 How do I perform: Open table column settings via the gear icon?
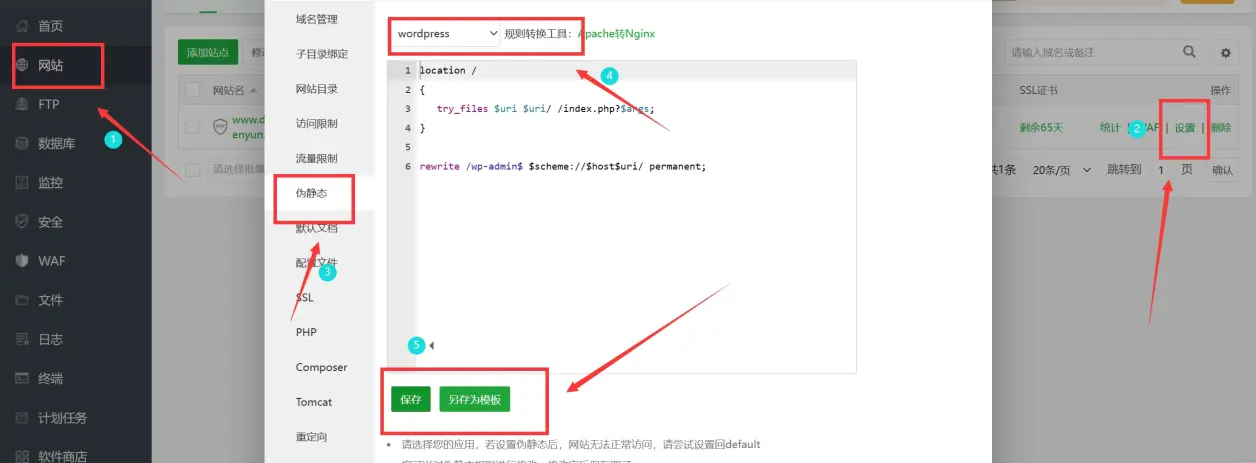tap(1225, 52)
